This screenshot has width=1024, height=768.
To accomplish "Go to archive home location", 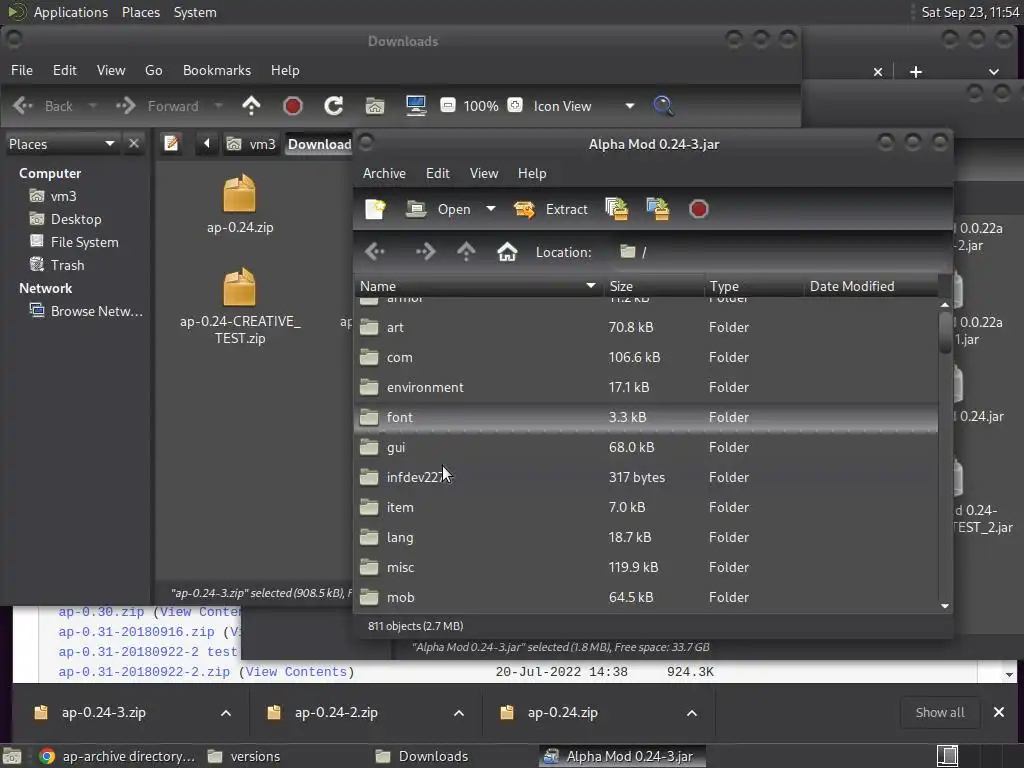I will pyautogui.click(x=507, y=251).
